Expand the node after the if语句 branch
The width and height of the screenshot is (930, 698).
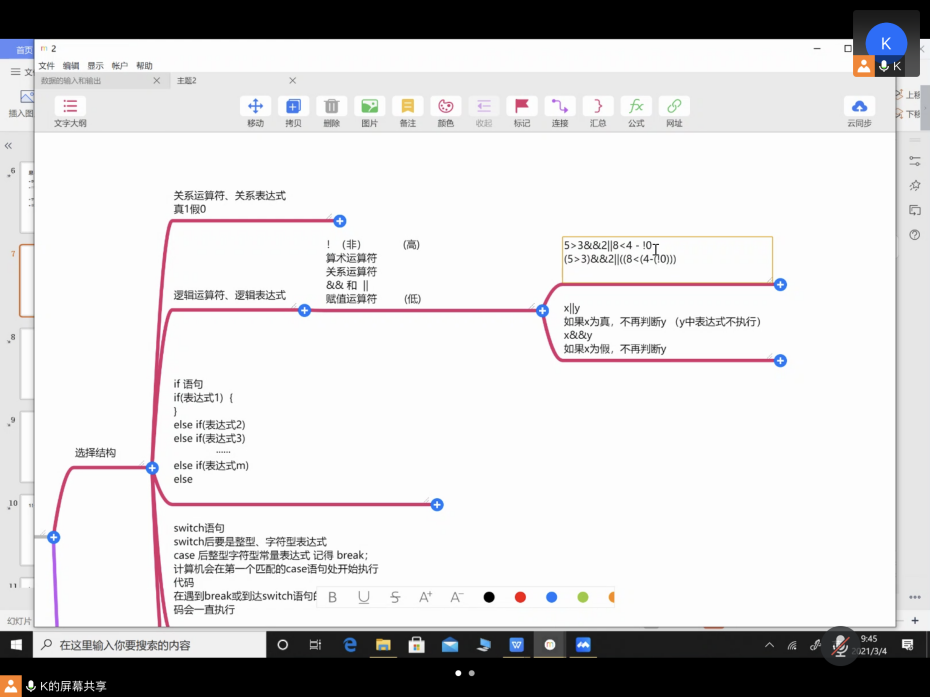437,505
